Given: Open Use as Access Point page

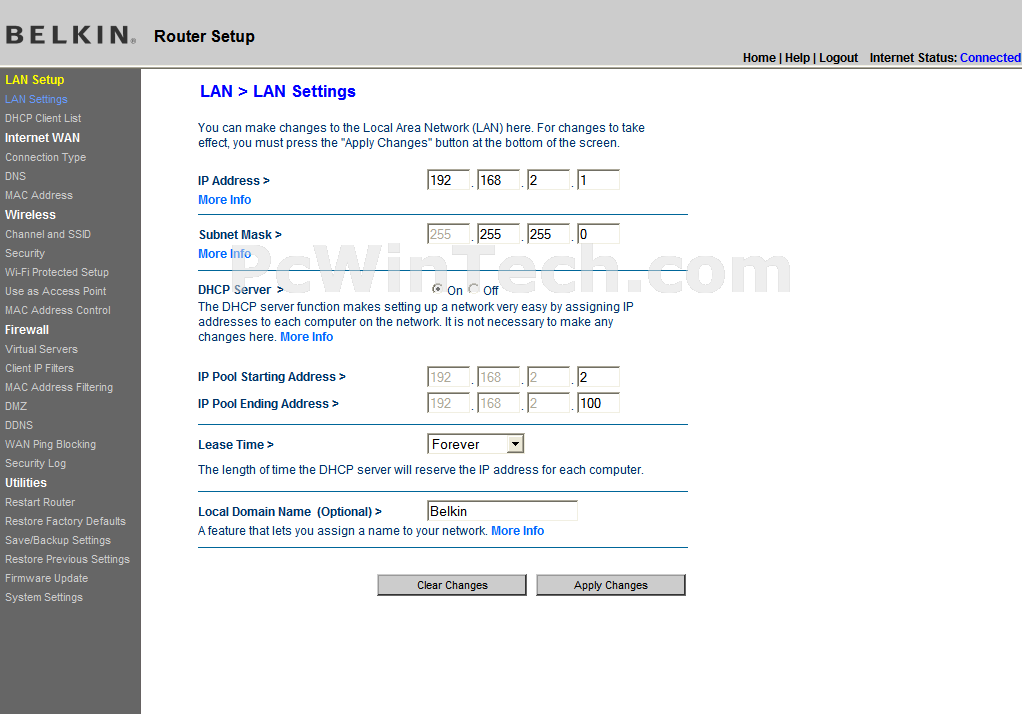Looking at the screenshot, I should pyautogui.click(x=55, y=291).
